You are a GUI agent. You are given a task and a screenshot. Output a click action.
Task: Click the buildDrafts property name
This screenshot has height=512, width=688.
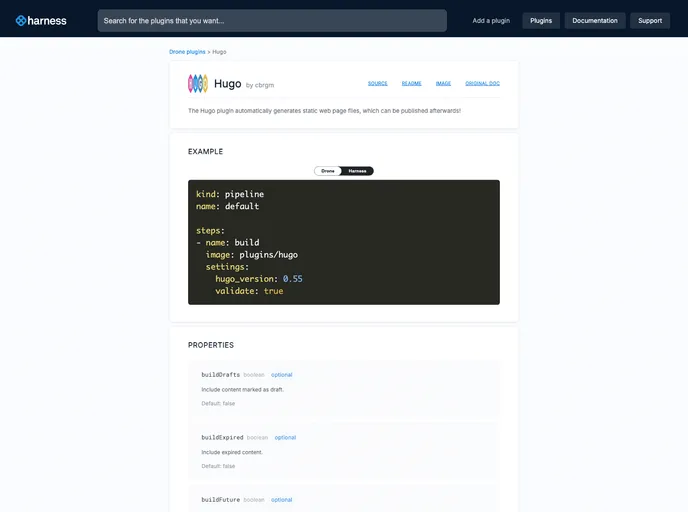pos(220,375)
